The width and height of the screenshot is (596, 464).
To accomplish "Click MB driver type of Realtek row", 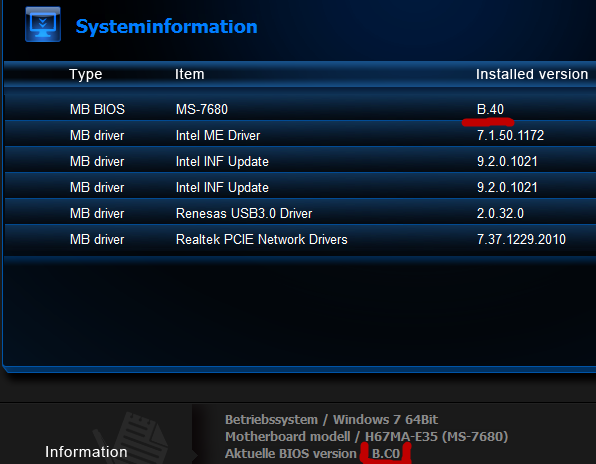I will [x=97, y=239].
